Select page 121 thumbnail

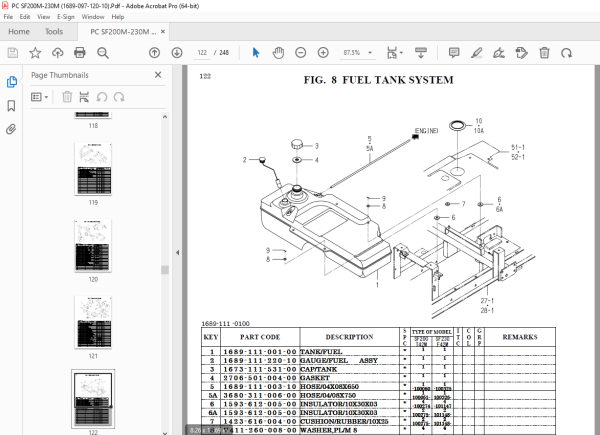coord(93,322)
